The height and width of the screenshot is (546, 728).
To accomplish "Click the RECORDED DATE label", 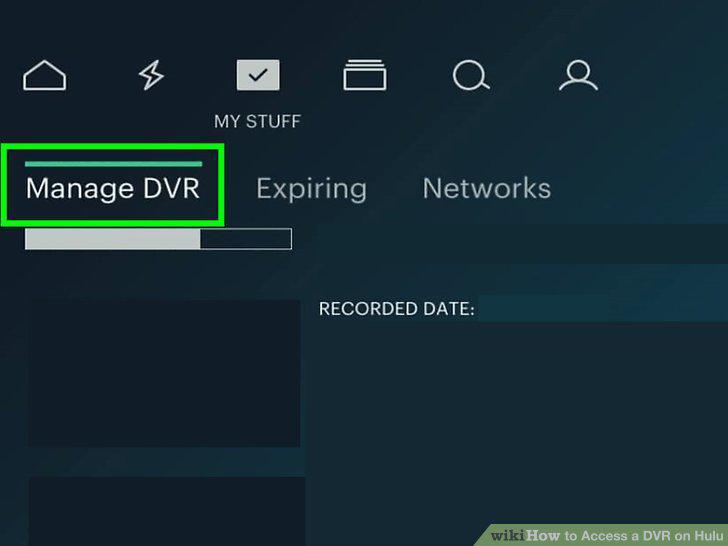I will [x=396, y=309].
